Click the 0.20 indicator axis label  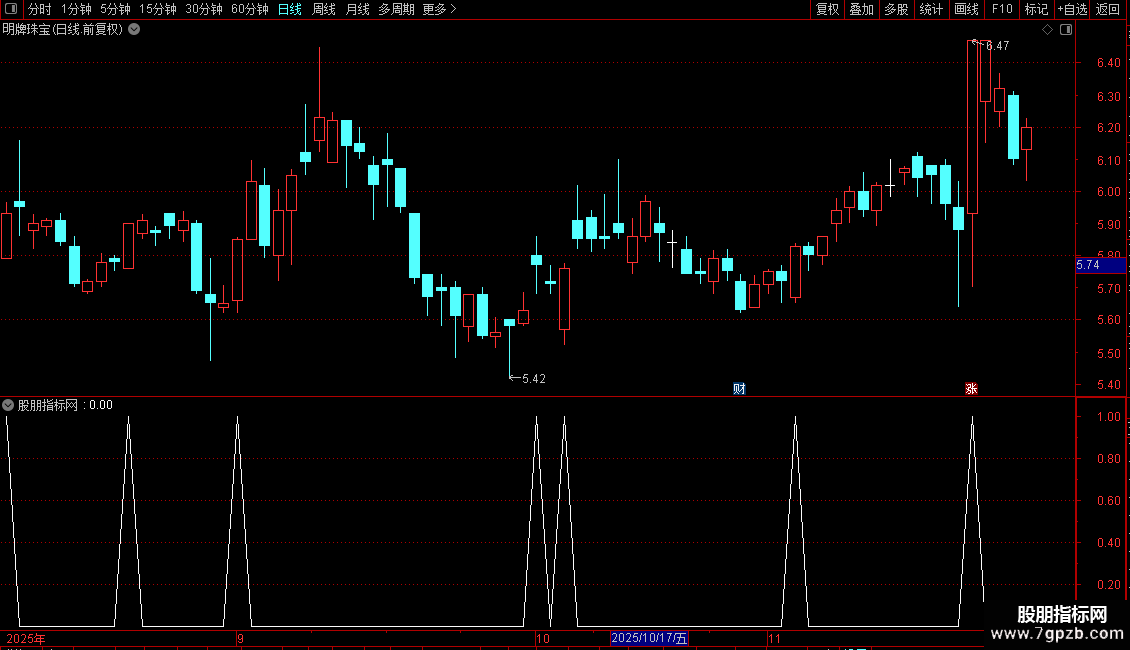pos(1108,584)
